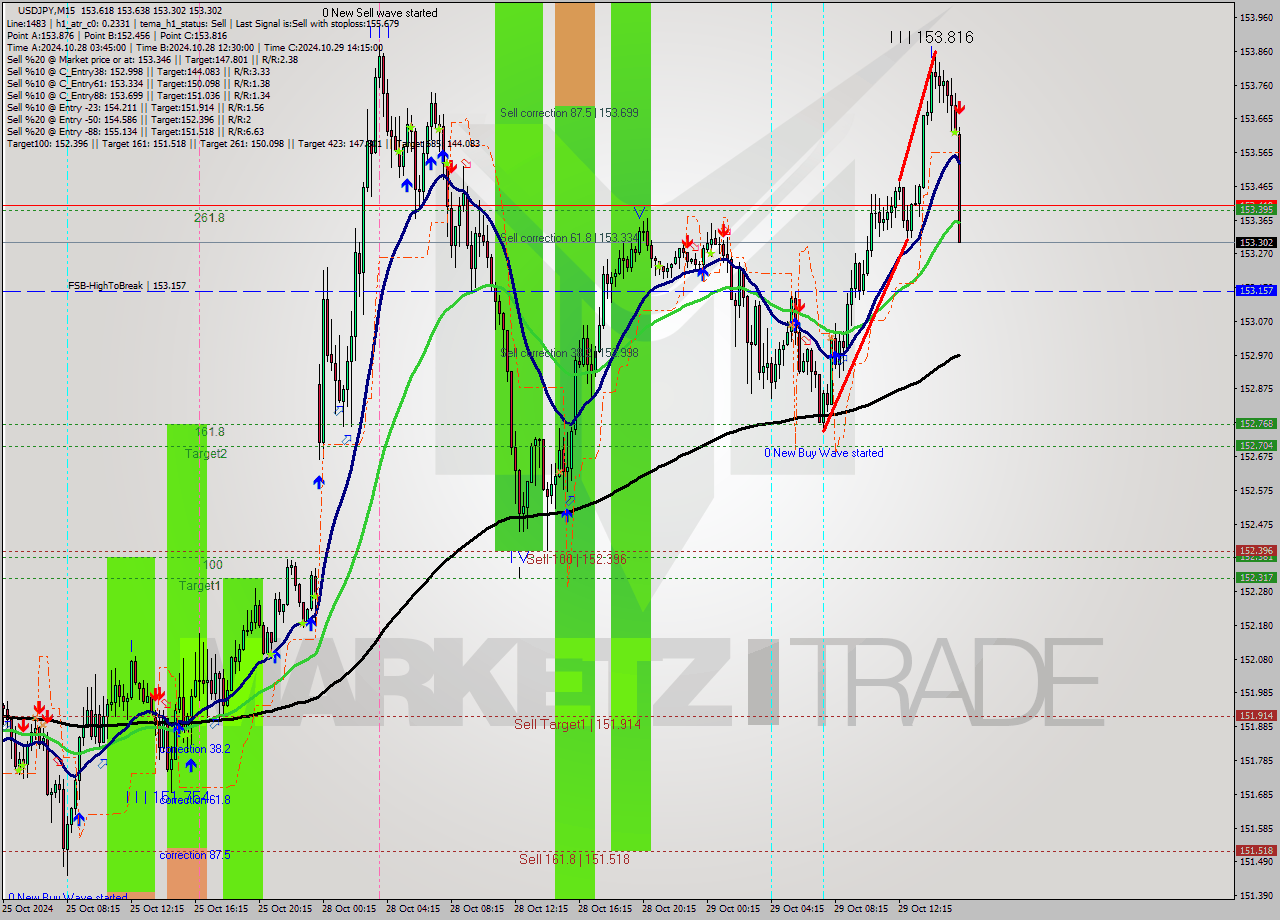Select the peak label '| | | 153.816'
The width and height of the screenshot is (1280, 920).
pyautogui.click(x=931, y=37)
